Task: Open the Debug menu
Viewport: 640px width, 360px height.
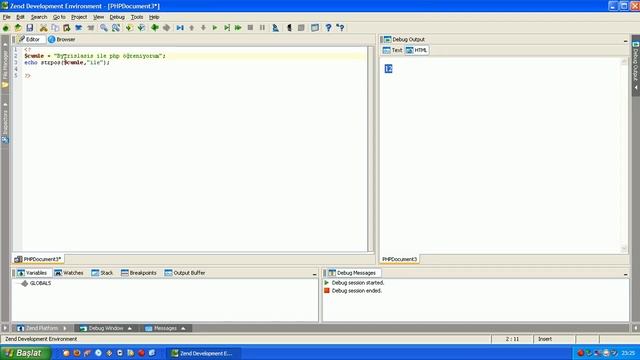Action: click(117, 17)
